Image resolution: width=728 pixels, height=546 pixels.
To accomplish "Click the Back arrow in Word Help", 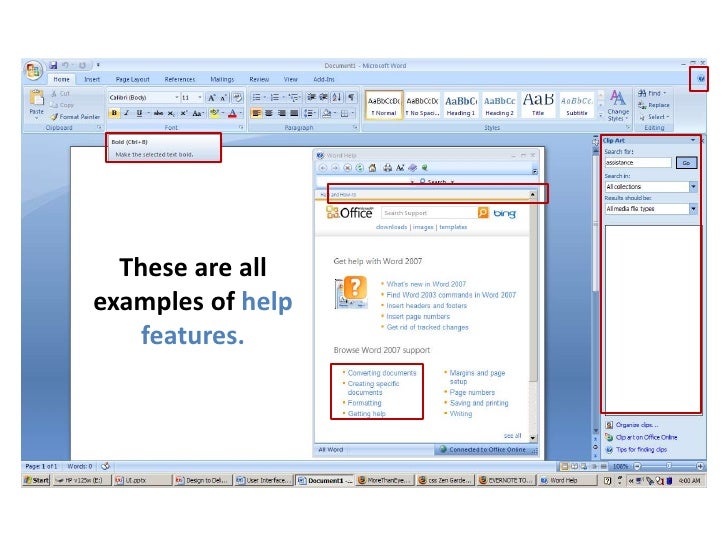I will click(x=323, y=168).
